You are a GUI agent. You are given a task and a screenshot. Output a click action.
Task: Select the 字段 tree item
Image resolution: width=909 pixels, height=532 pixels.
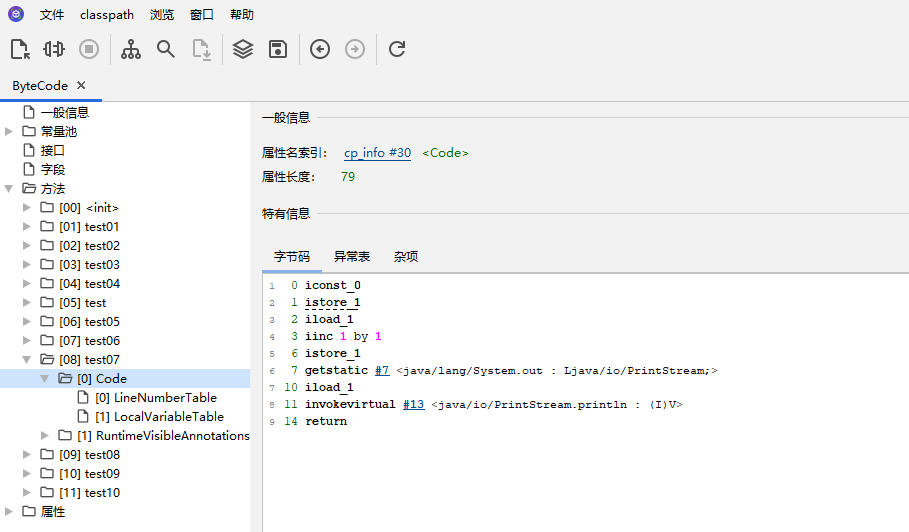53,170
